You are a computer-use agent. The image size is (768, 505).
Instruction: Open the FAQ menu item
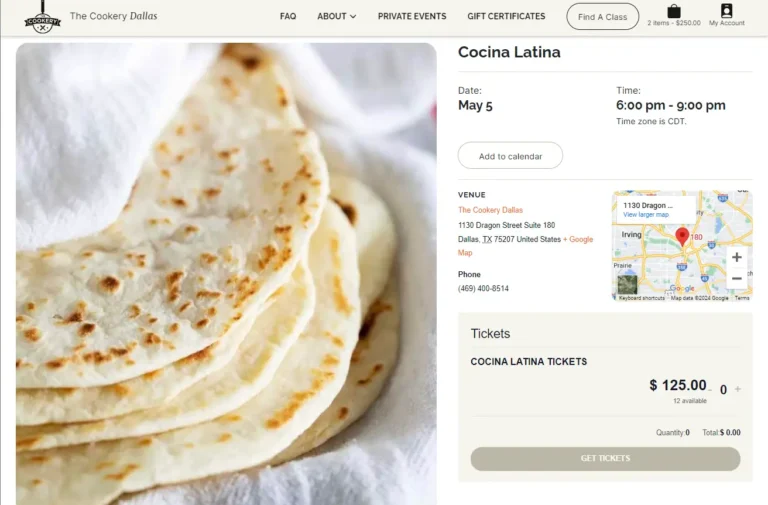[x=288, y=17]
